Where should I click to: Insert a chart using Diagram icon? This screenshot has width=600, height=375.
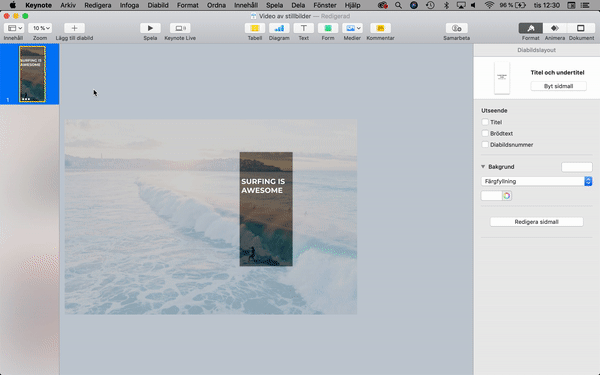(279, 28)
